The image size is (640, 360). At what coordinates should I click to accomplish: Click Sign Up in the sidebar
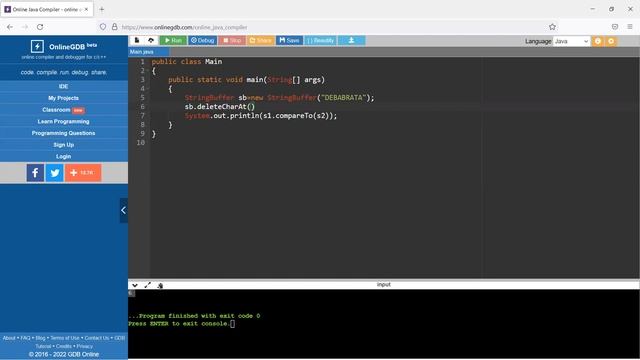tap(63, 145)
